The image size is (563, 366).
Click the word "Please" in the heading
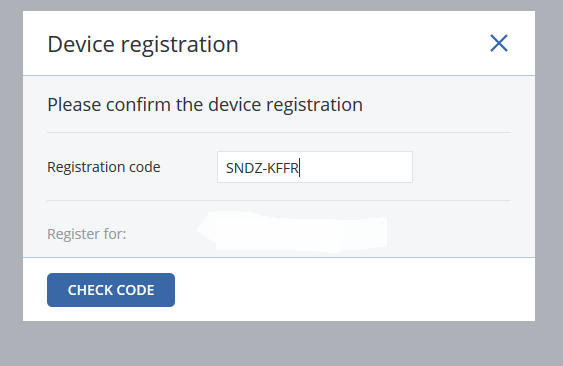tap(74, 105)
